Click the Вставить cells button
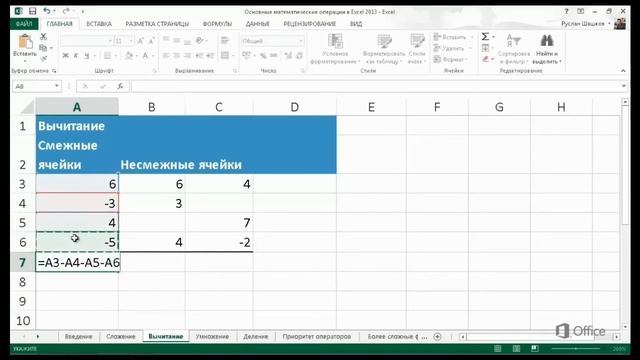640x360 pixels. tap(453, 37)
